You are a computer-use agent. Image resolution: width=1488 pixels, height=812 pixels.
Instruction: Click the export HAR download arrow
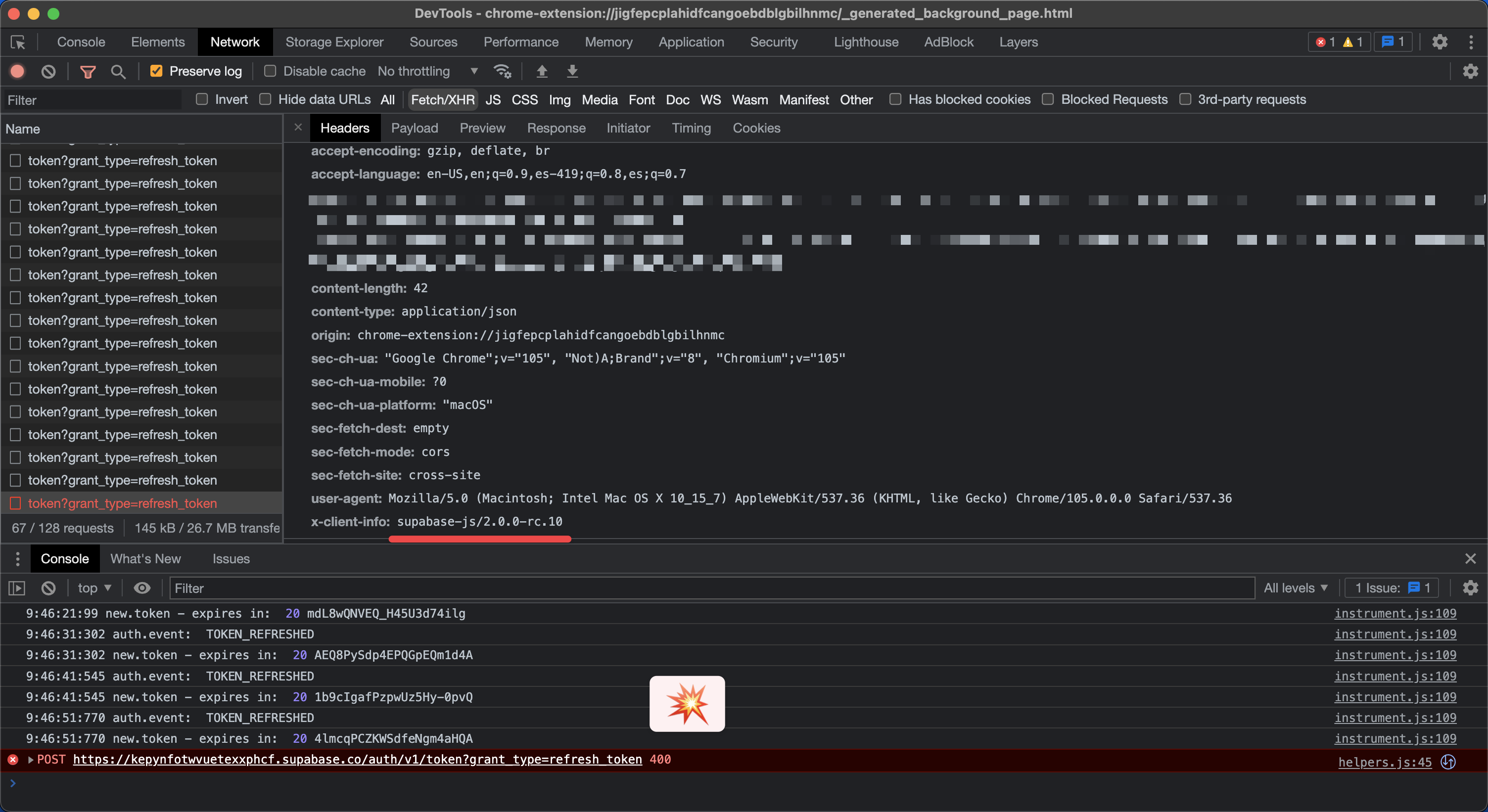click(x=572, y=71)
